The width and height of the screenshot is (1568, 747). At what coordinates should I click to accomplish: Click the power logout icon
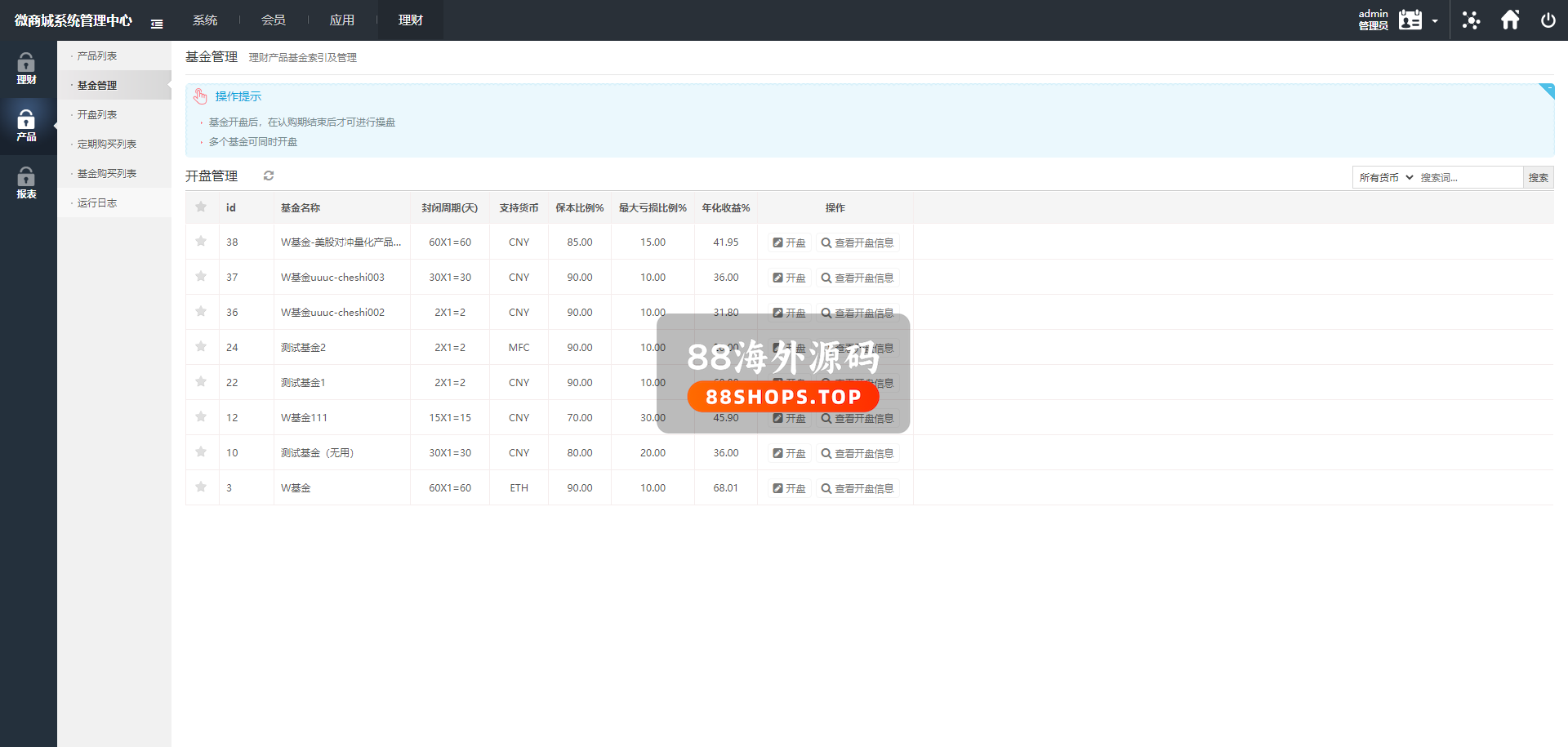point(1548,20)
